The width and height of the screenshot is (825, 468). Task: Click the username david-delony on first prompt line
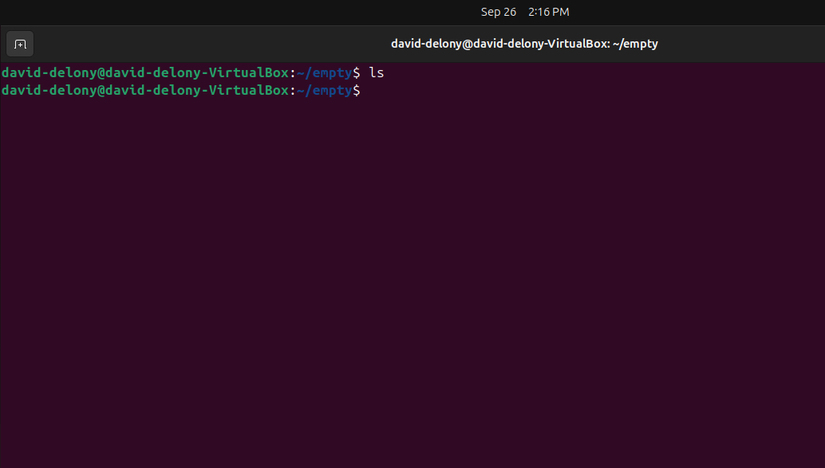pyautogui.click(x=50, y=73)
